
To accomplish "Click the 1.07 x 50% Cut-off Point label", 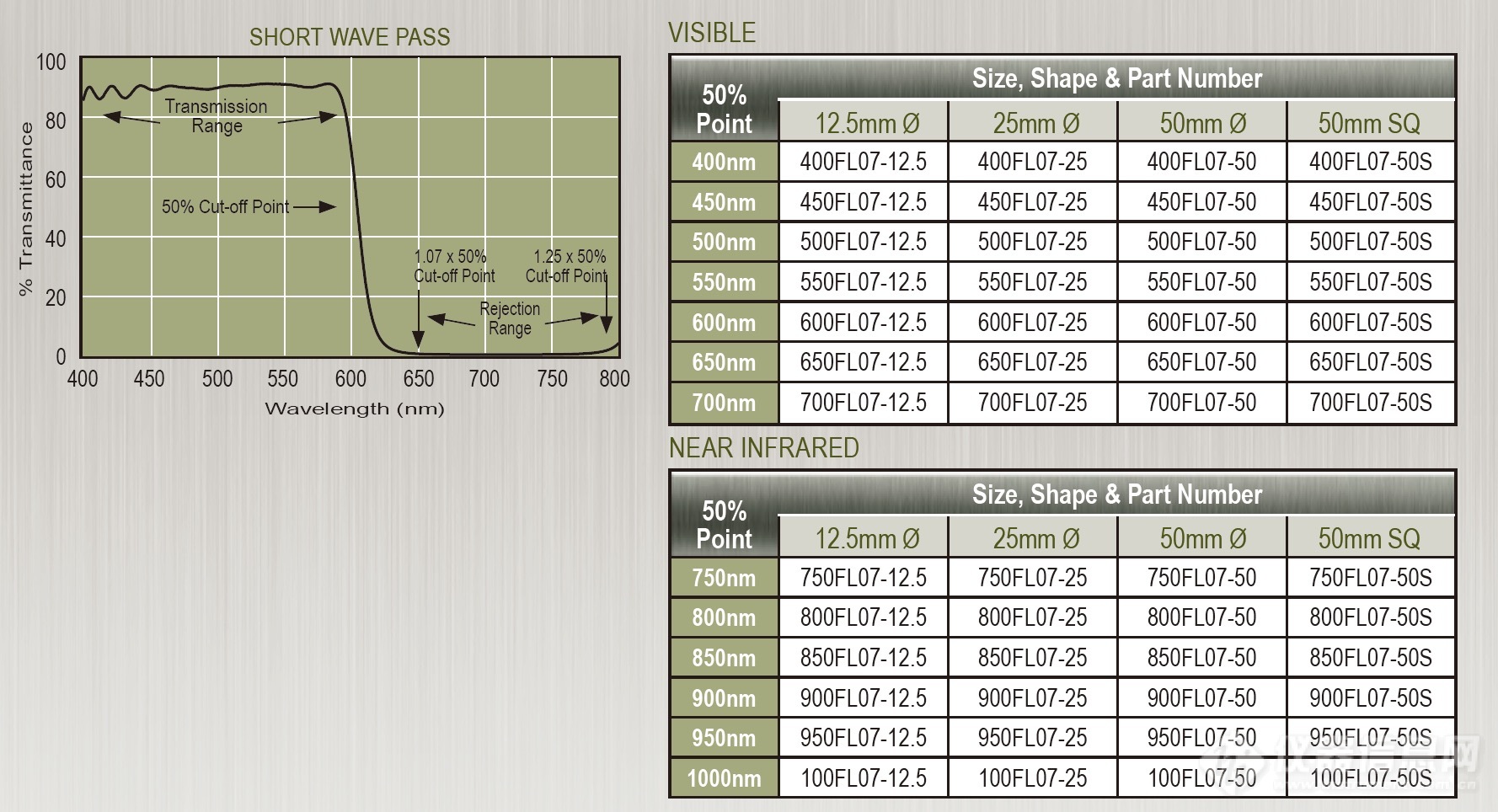I will (454, 266).
